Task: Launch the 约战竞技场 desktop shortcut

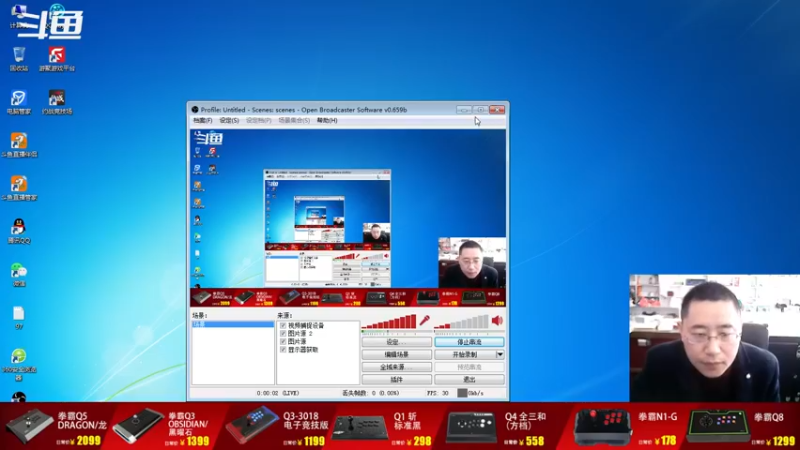Action: click(x=57, y=102)
